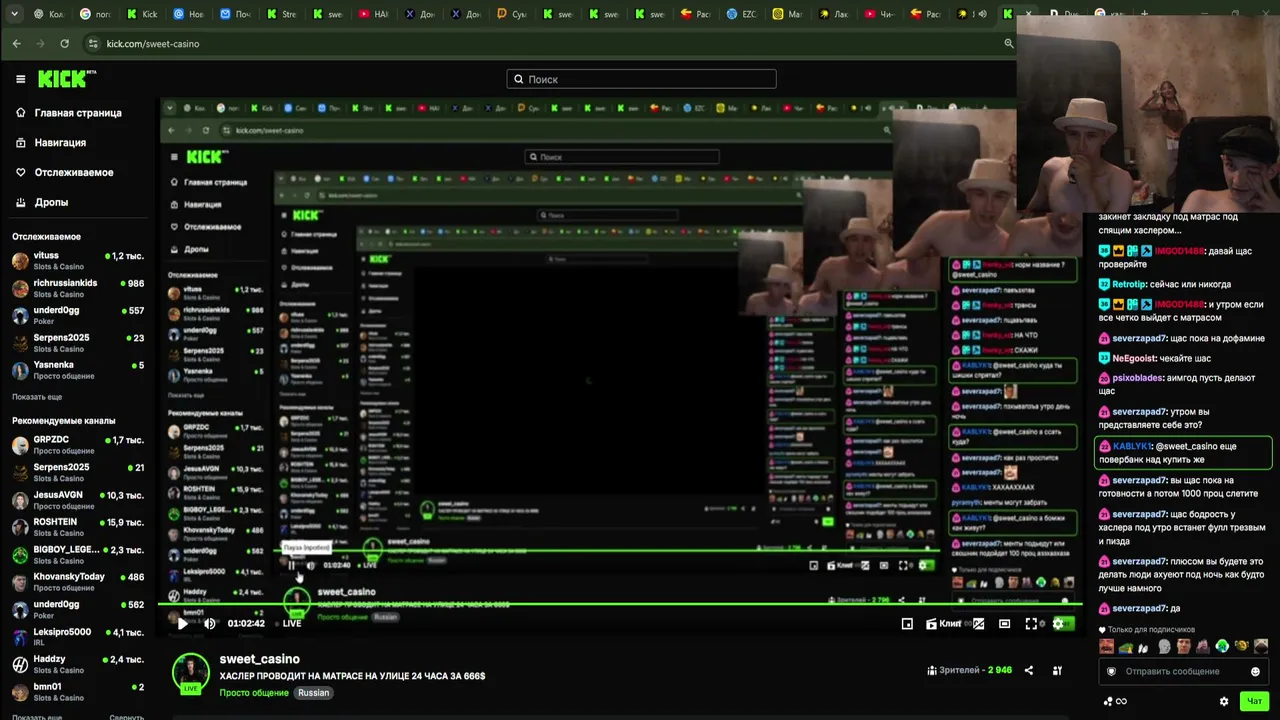The height and width of the screenshot is (720, 1280).
Task: Open Дропы in the sidebar
Action: pyautogui.click(x=42, y=202)
